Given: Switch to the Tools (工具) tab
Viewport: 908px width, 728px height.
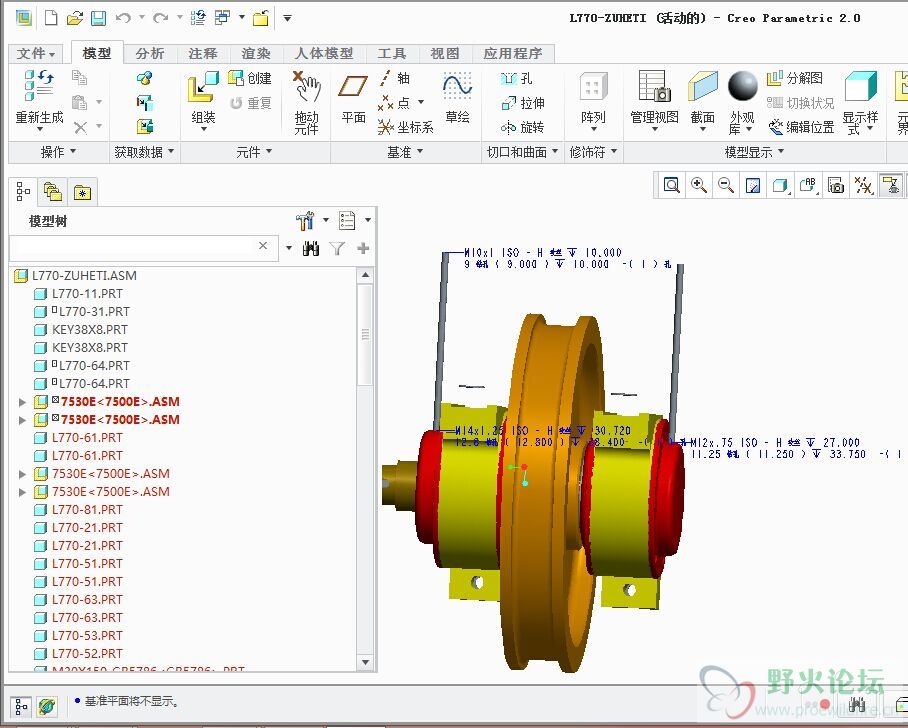Looking at the screenshot, I should 392,54.
